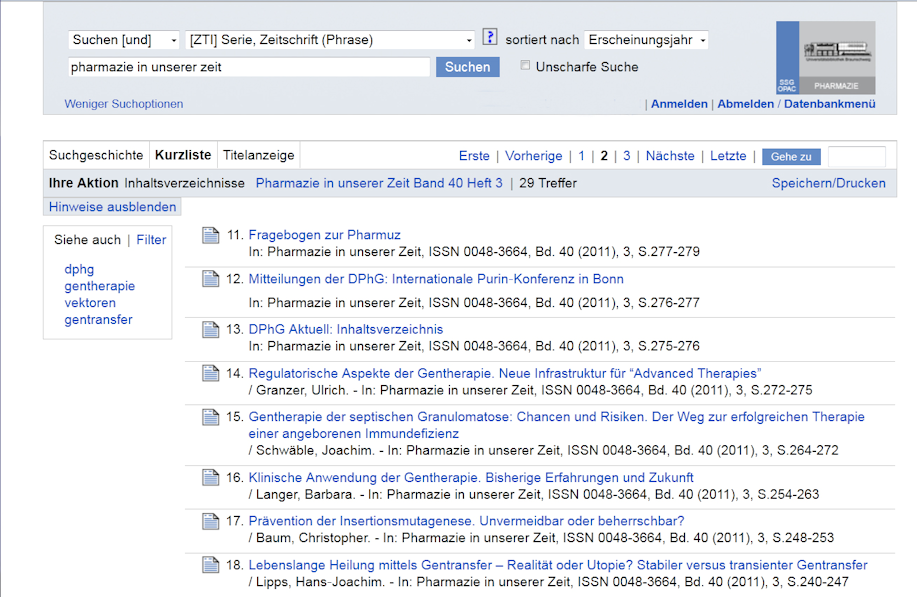
Task: Click the document icon next to result 14
Action: click(x=210, y=373)
